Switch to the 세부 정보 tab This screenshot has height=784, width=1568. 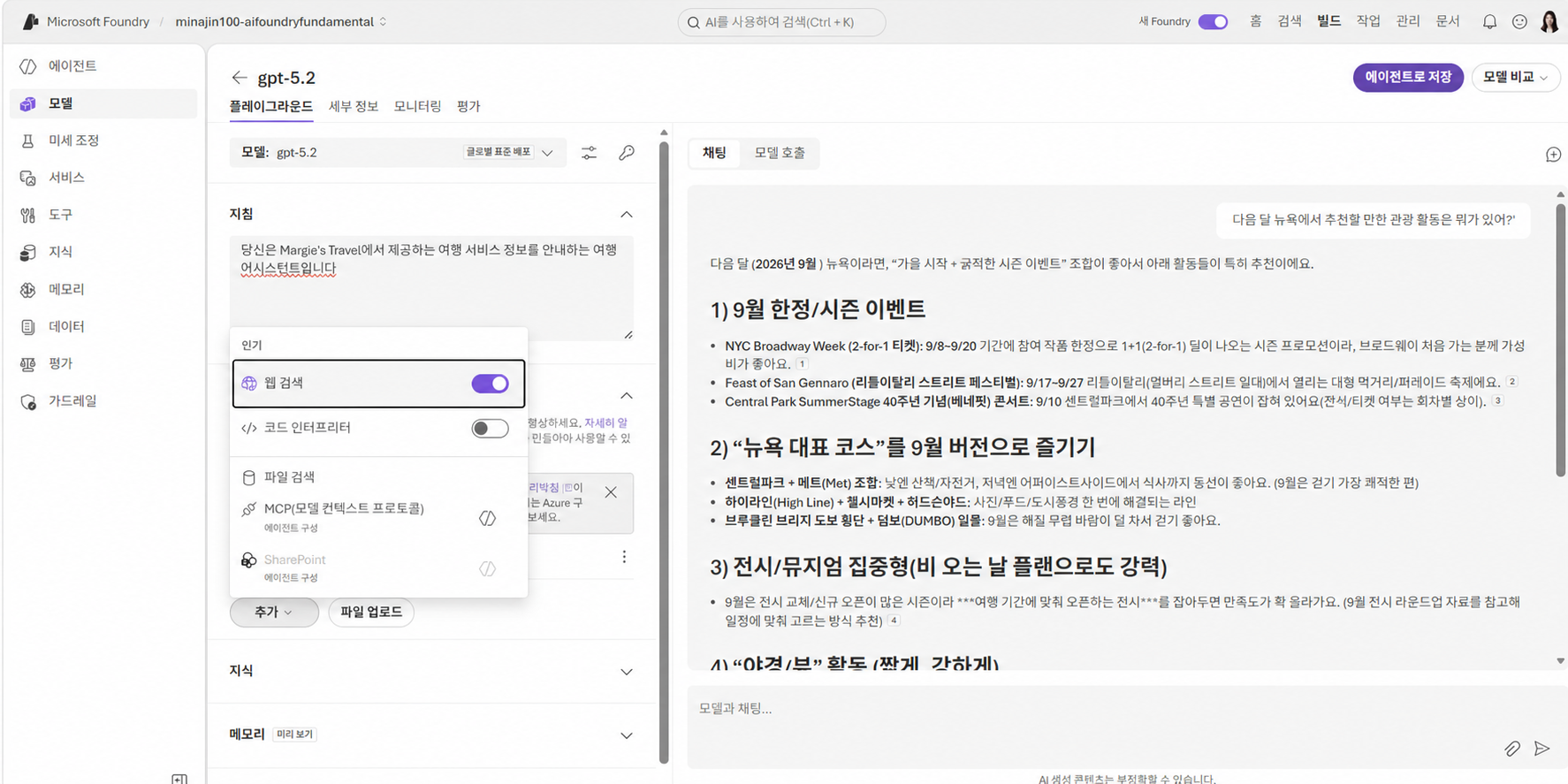pyautogui.click(x=354, y=106)
